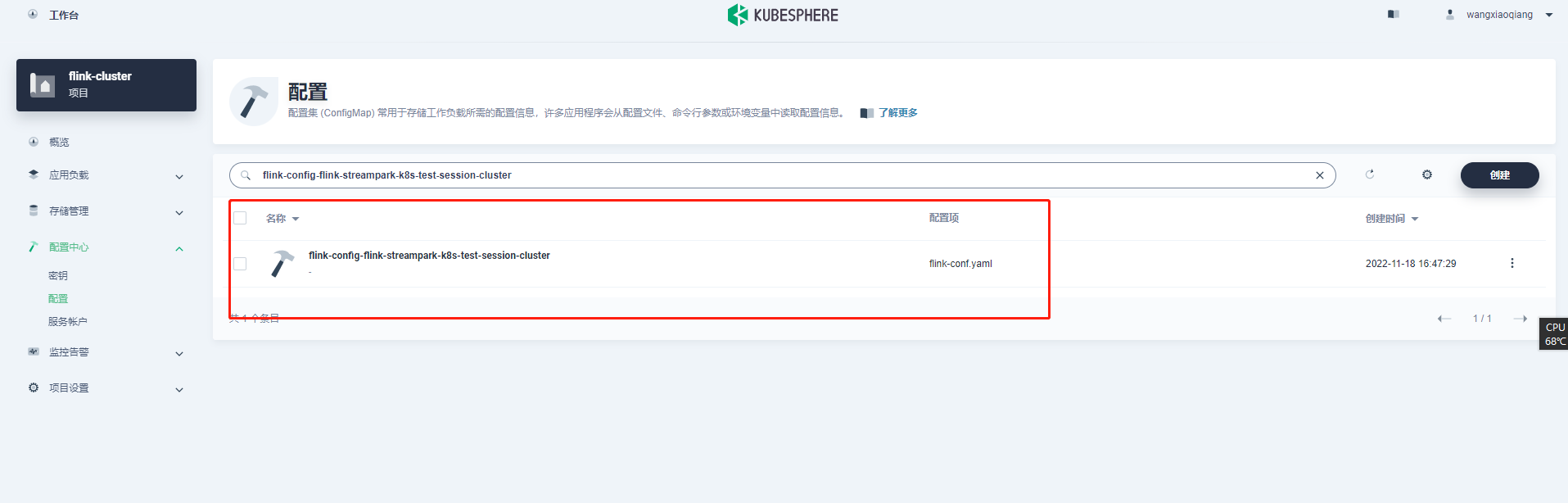
Task: Open 密钥 secrets submenu
Action: click(x=58, y=276)
